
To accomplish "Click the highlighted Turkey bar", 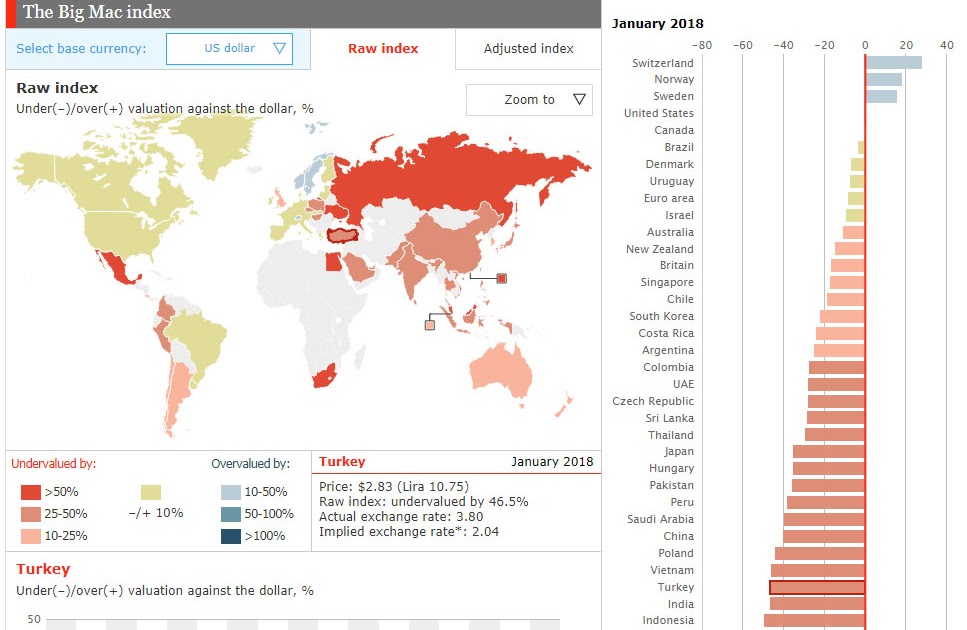I will [x=817, y=587].
